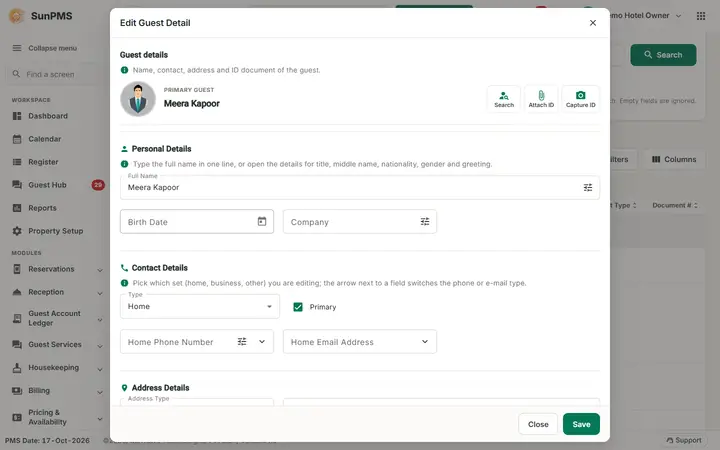Sort by Document # column header

pos(675,205)
